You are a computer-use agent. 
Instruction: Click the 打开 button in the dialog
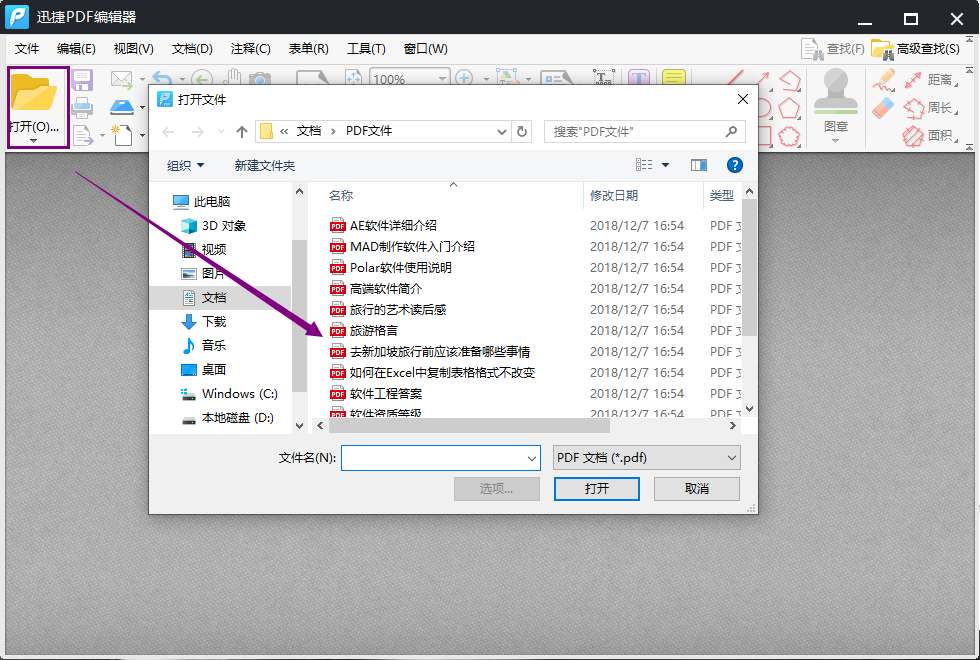pos(596,489)
